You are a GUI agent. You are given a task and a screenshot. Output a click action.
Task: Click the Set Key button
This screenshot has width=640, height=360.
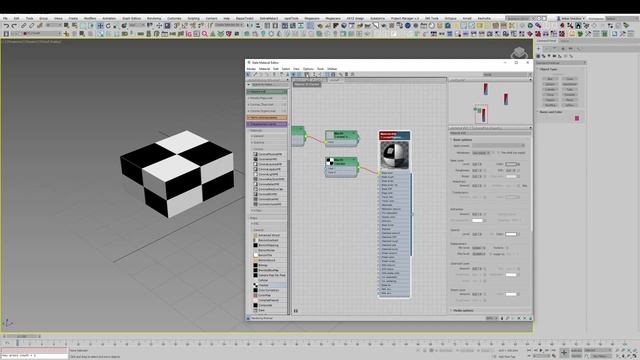(577, 356)
